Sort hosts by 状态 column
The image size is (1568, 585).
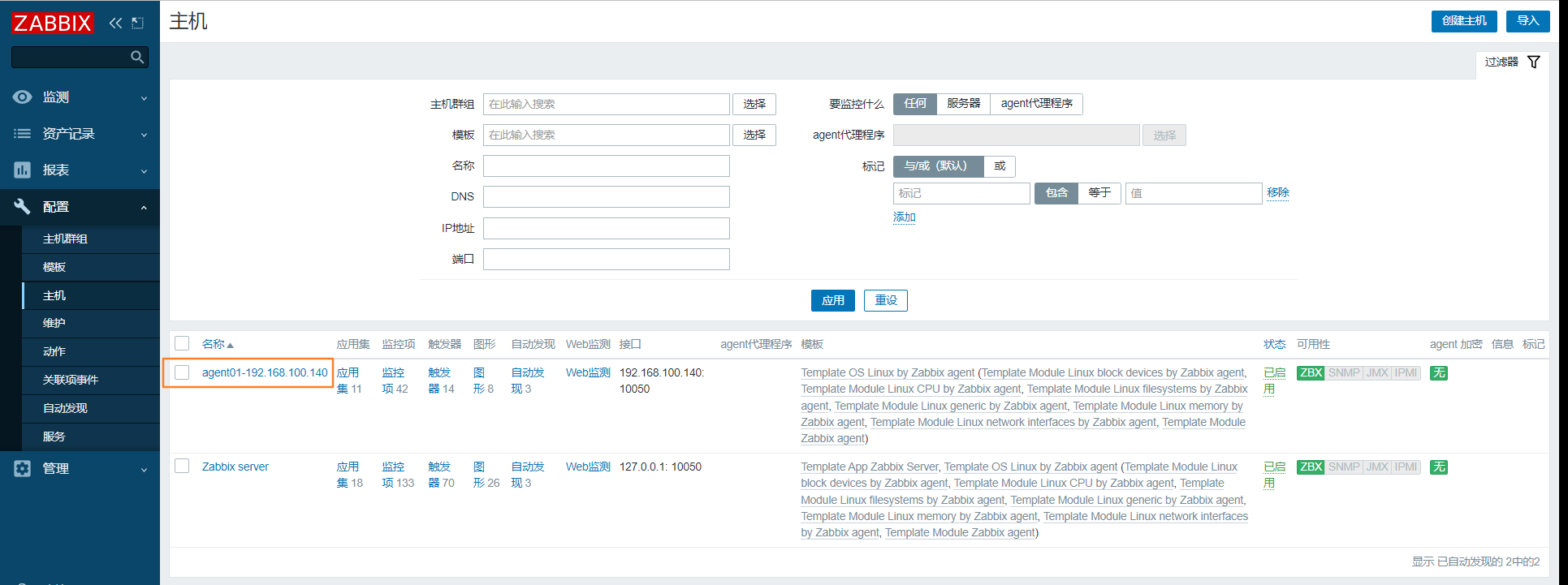tap(1274, 344)
